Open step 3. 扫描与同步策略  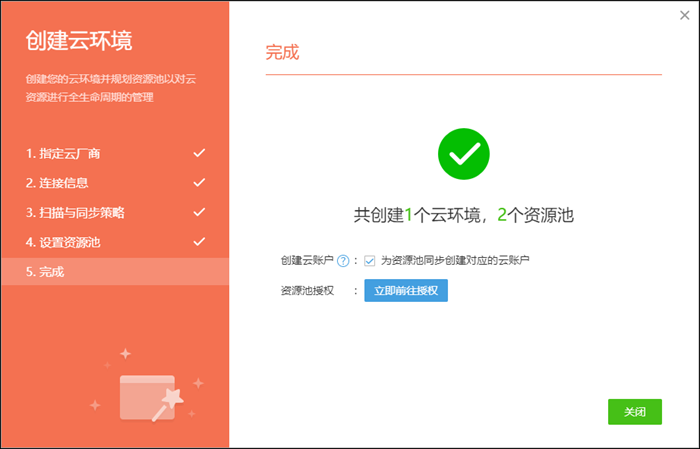point(75,213)
